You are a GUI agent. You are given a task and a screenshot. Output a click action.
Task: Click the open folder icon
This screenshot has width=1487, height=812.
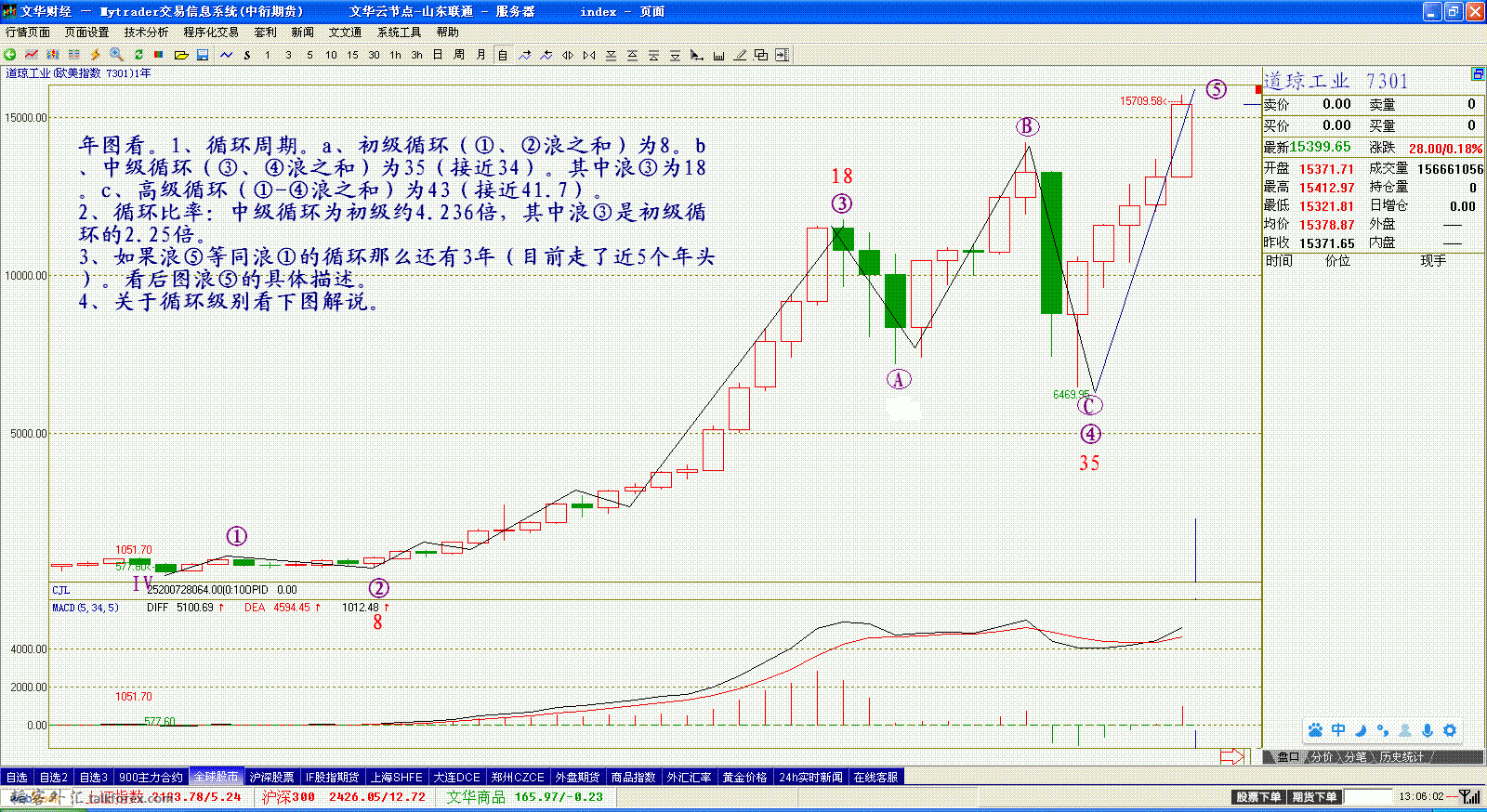[181, 55]
